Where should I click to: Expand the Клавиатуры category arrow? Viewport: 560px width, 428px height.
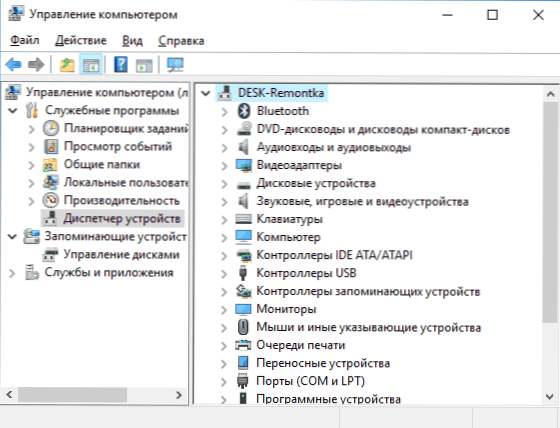[224, 220]
